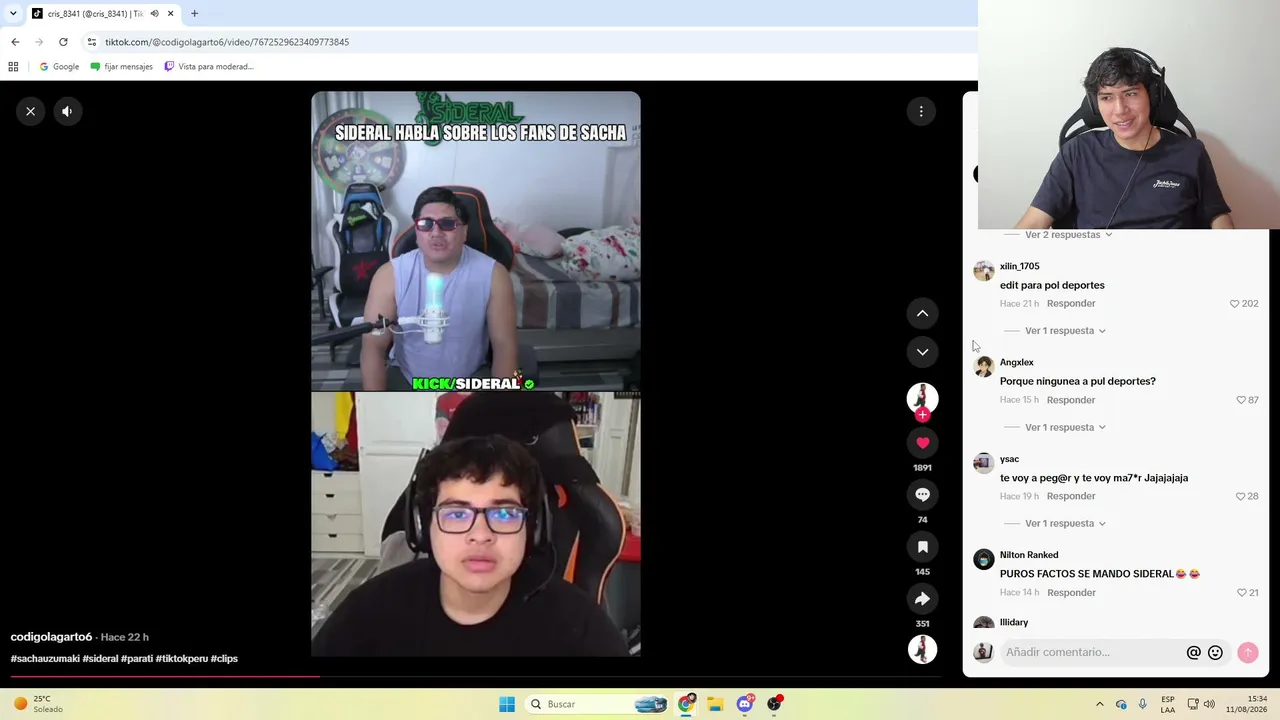This screenshot has height=720, width=1280.
Task: Share the video using the arrow icon
Action: [922, 599]
